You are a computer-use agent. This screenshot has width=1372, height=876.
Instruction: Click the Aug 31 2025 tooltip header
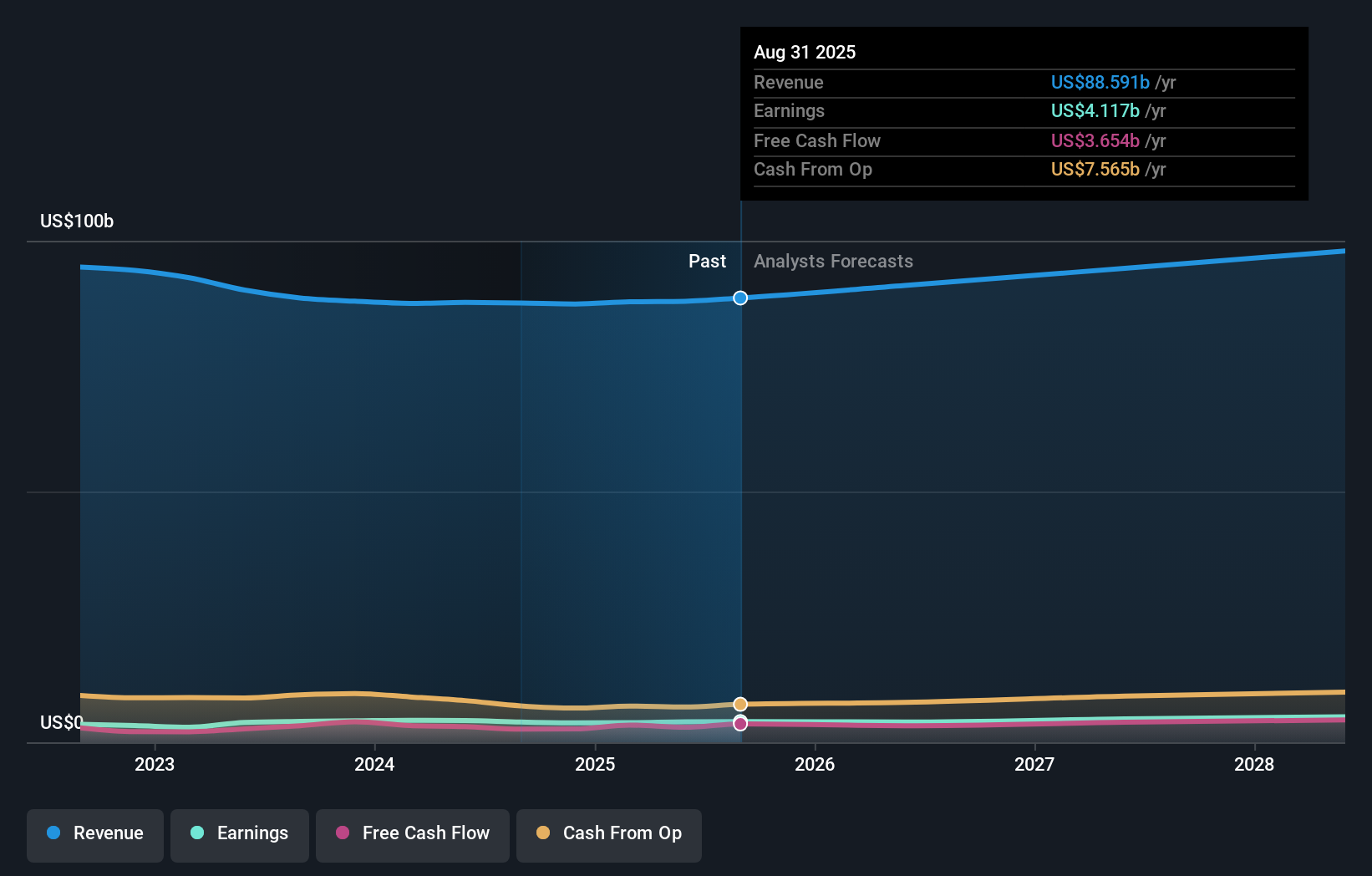pos(805,52)
